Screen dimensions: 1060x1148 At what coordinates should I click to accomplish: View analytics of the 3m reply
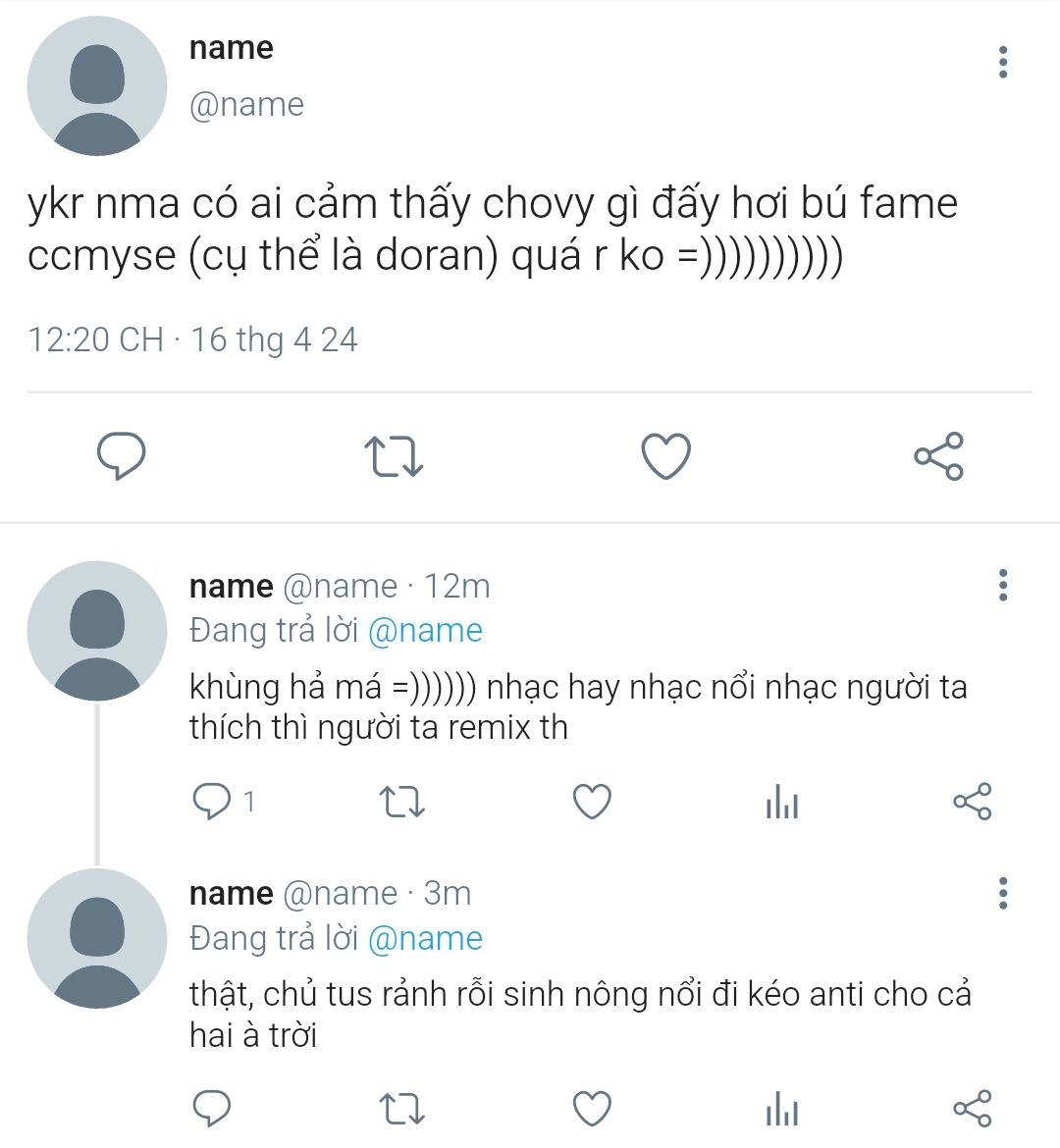point(781,1109)
